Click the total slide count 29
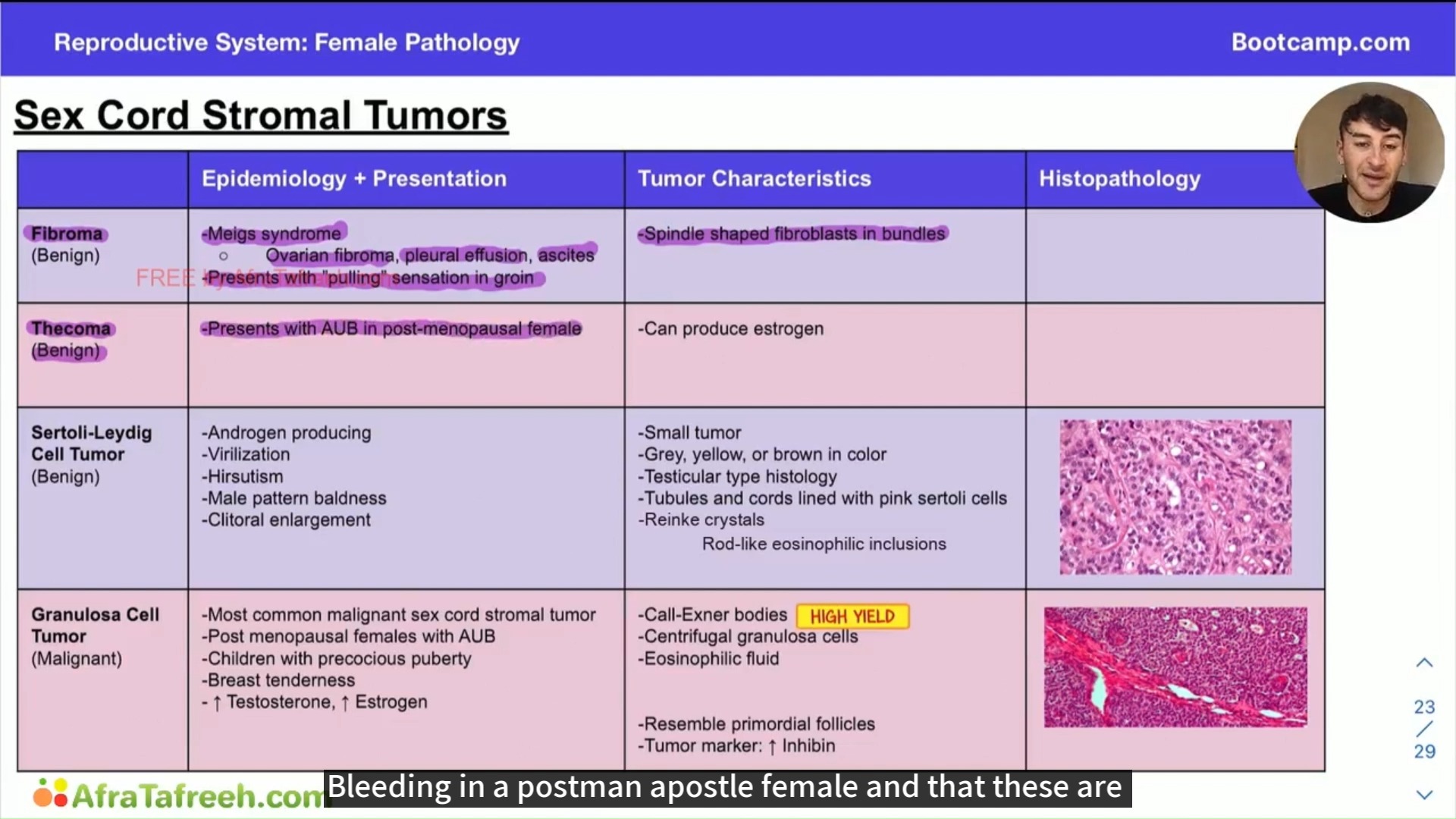The width and height of the screenshot is (1456, 819). click(1424, 752)
